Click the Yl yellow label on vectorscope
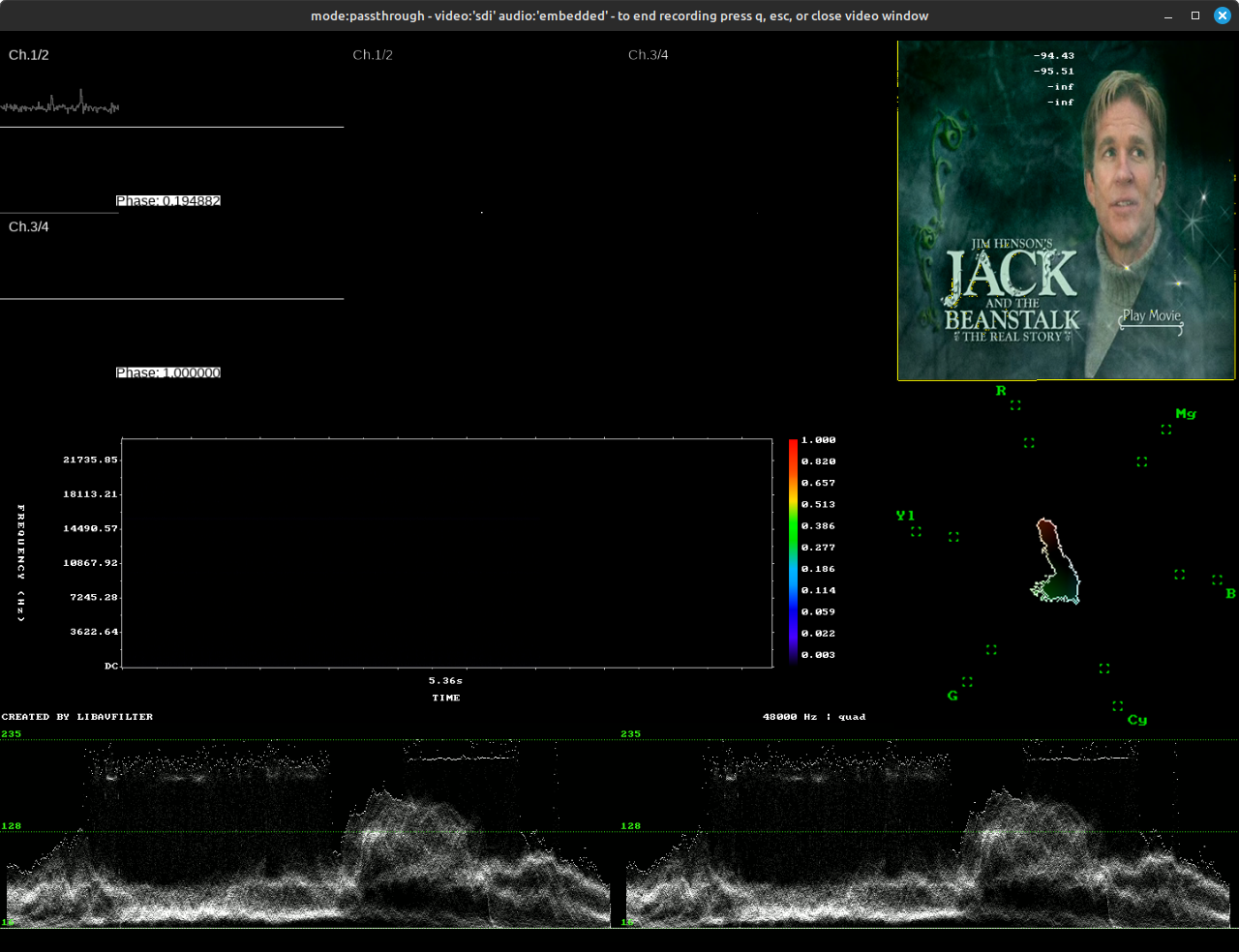The height and width of the screenshot is (952, 1239). click(905, 516)
